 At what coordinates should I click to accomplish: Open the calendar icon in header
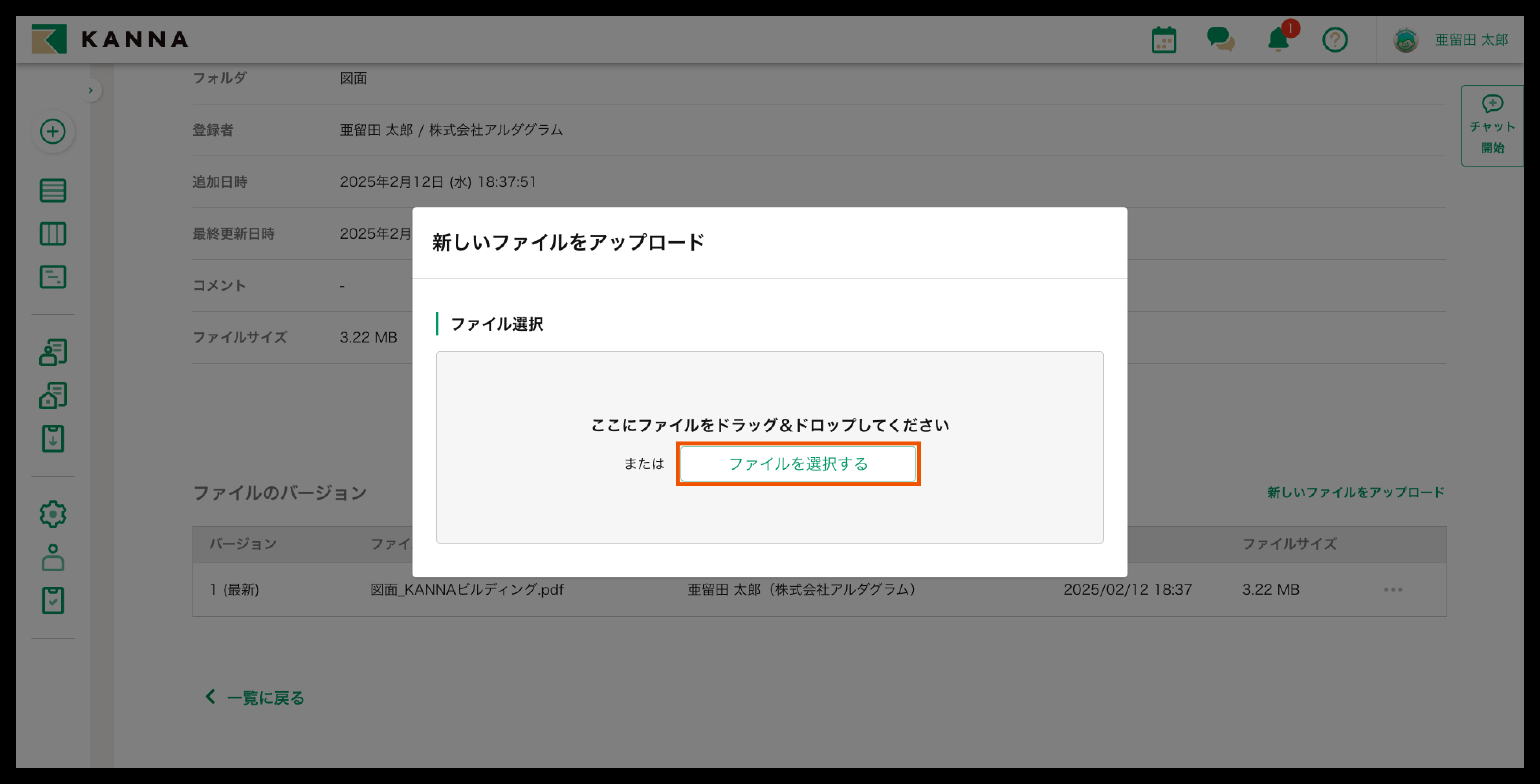coord(1163,40)
